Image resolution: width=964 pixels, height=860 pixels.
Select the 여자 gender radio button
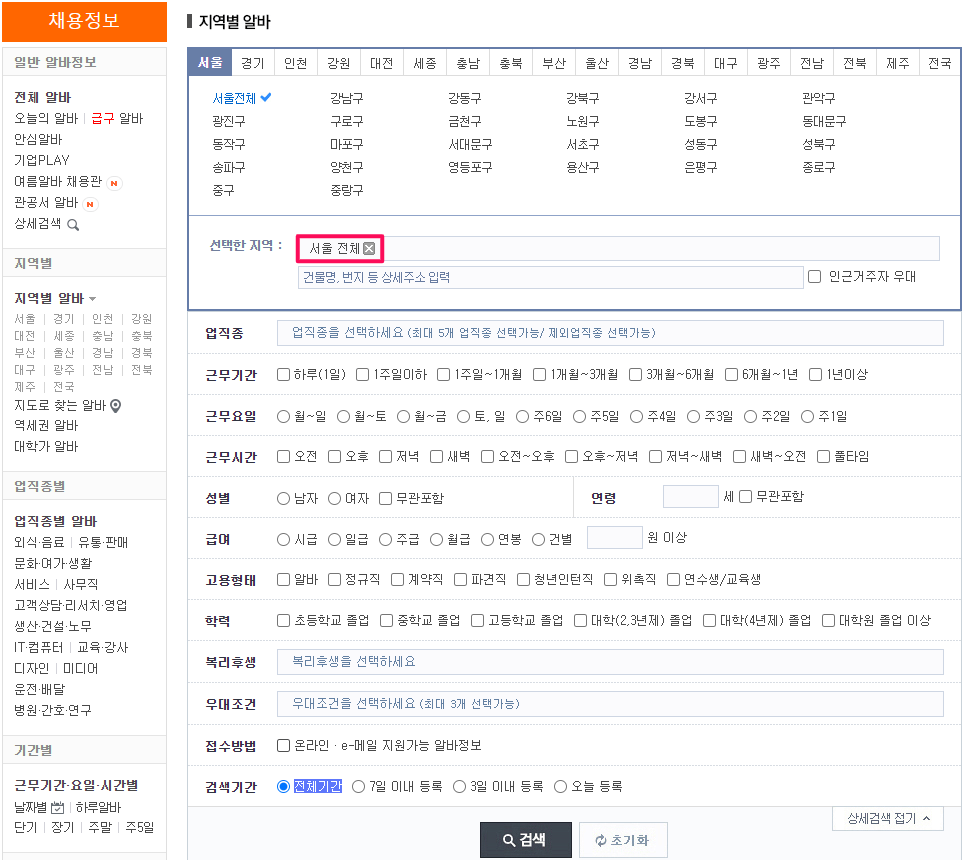(334, 499)
